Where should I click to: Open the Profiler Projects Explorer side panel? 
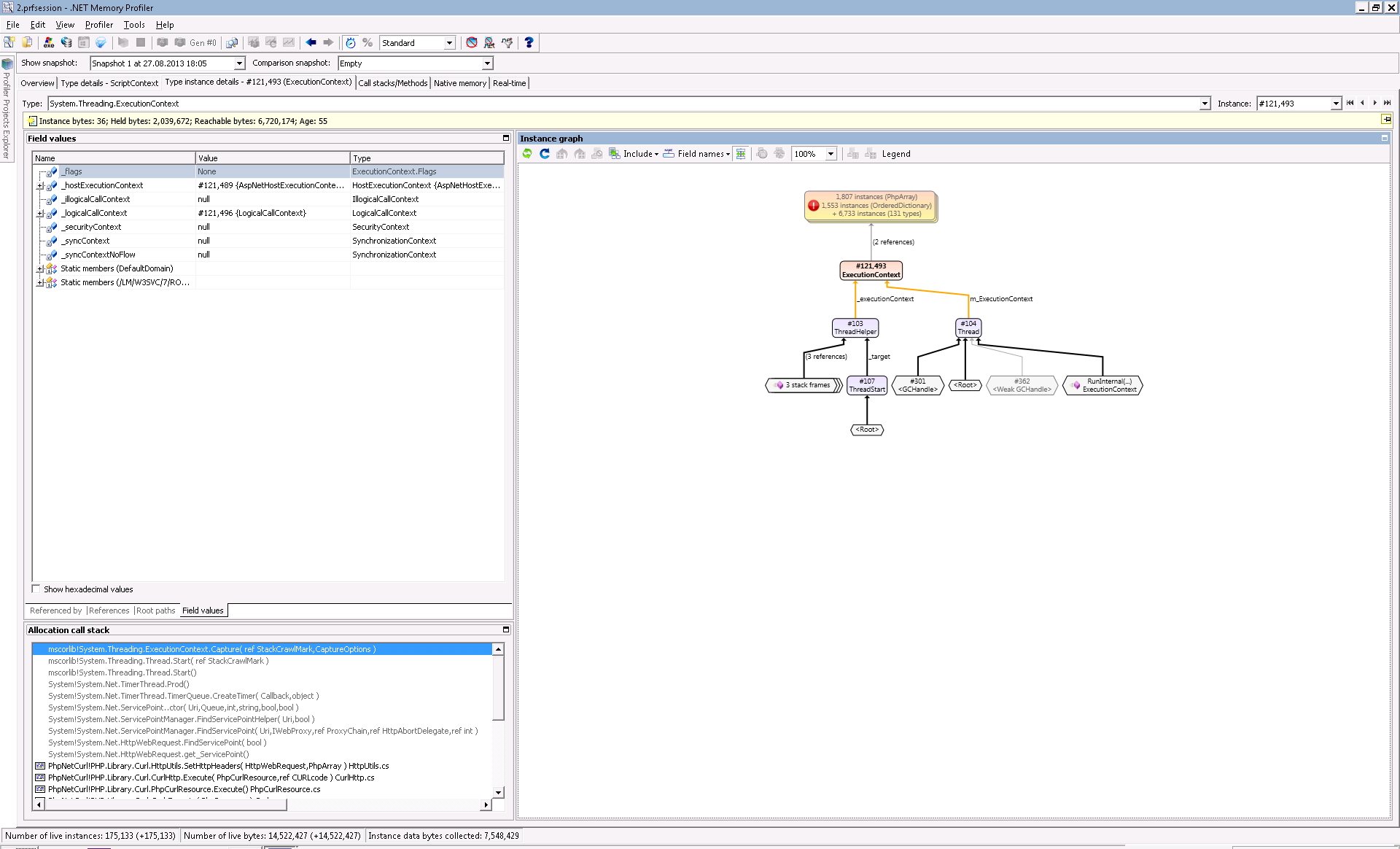coord(7,109)
